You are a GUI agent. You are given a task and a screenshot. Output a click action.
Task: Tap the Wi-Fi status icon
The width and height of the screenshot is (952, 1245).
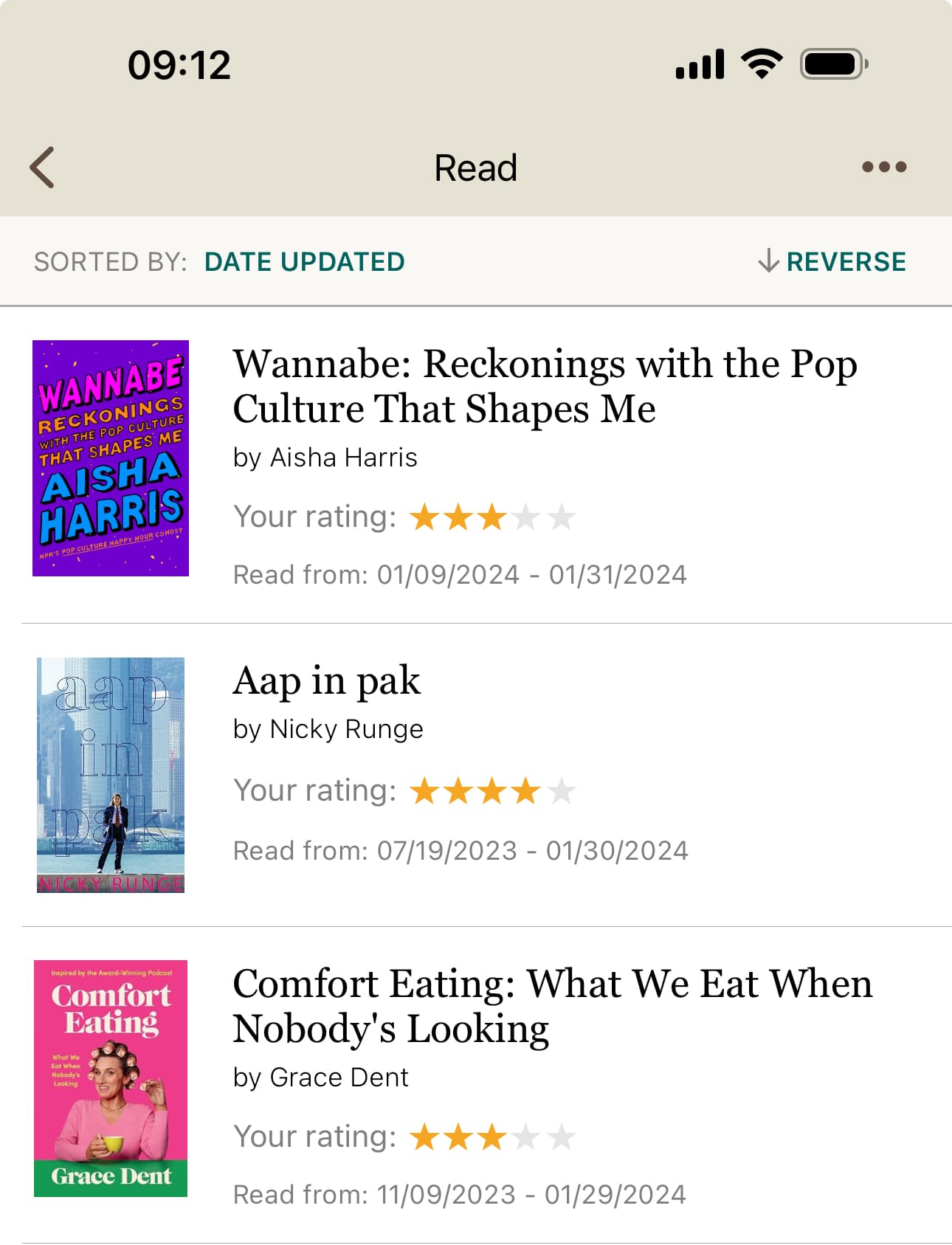coord(762,64)
